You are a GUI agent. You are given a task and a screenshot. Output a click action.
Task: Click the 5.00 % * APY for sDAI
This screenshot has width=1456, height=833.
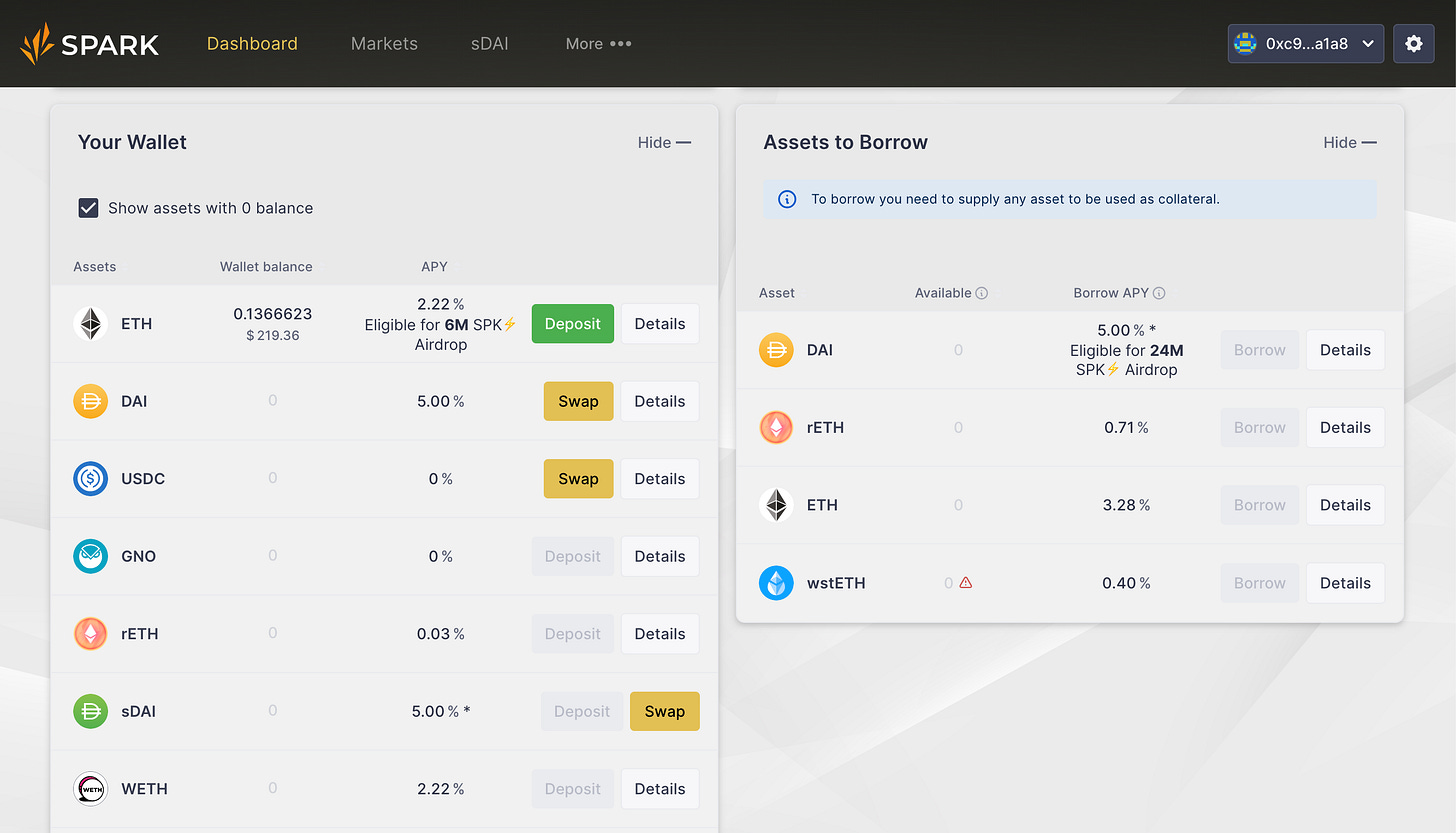(441, 712)
